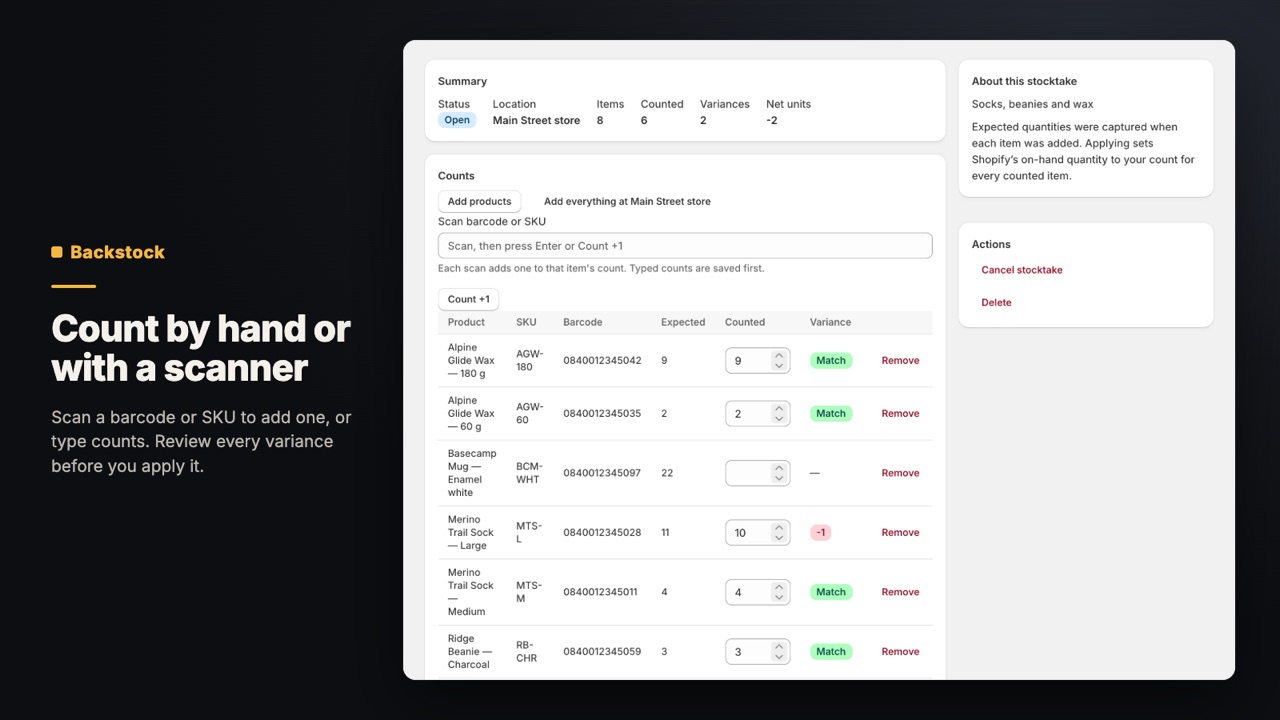Decrease counted value for Alpine Glide Wax 60 g
This screenshot has height=720, width=1280.
coord(779,419)
